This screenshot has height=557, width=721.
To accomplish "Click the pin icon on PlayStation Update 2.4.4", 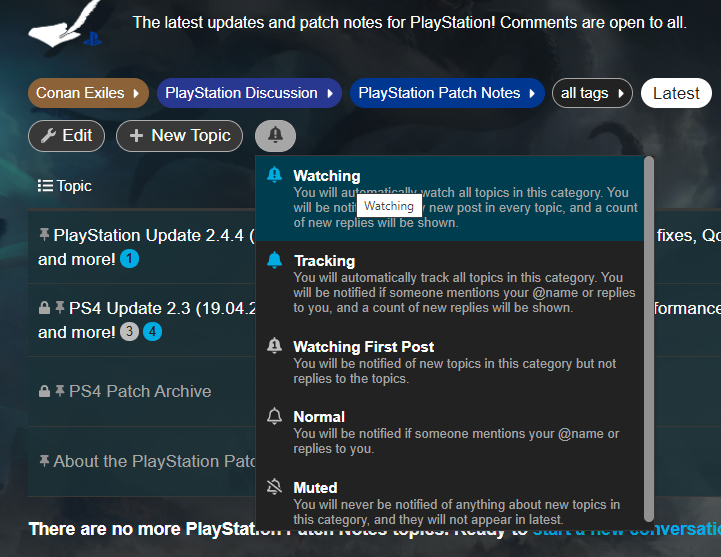I will pyautogui.click(x=44, y=235).
